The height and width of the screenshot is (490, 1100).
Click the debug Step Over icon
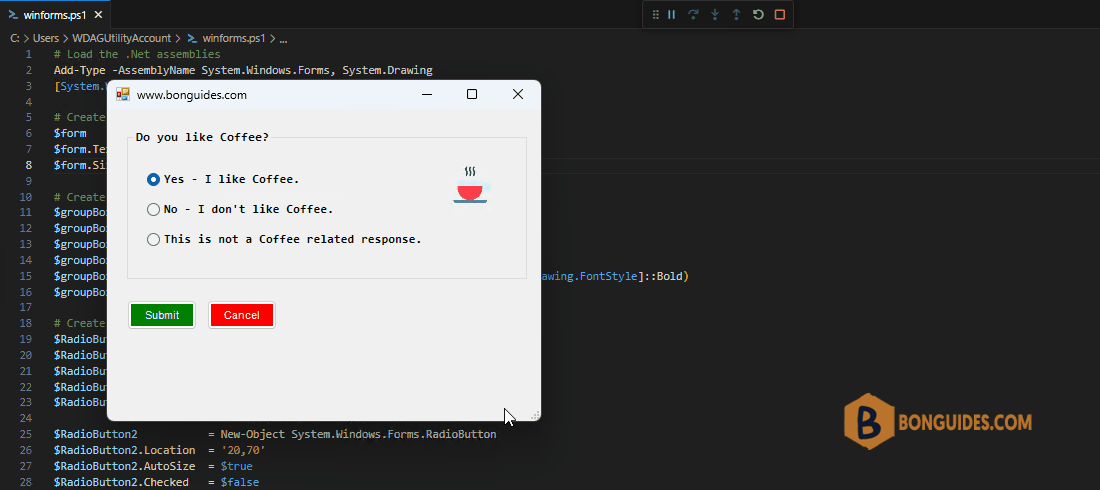tap(693, 15)
